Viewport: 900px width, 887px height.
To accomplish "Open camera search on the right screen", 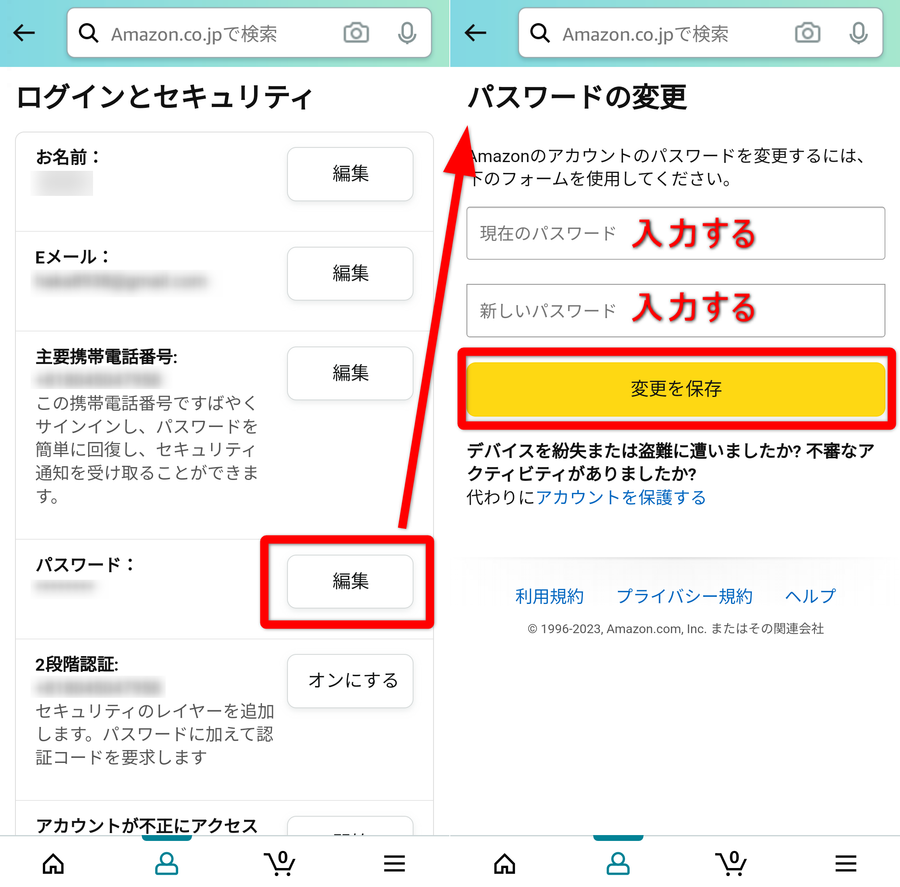I will [x=807, y=33].
